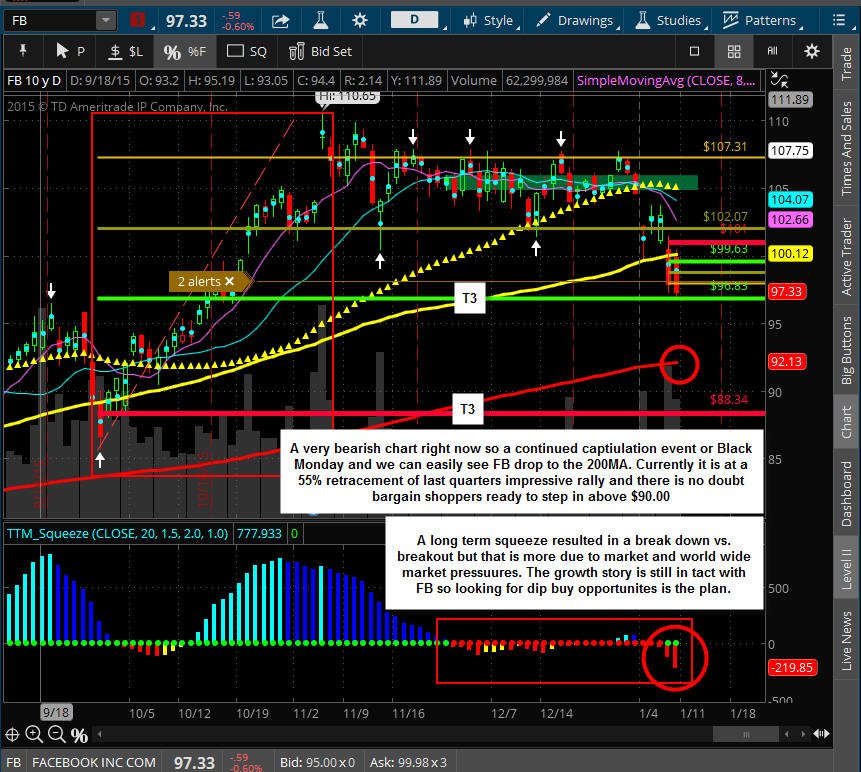Open the Times And Sales side tab
861x772 pixels.
click(847, 148)
